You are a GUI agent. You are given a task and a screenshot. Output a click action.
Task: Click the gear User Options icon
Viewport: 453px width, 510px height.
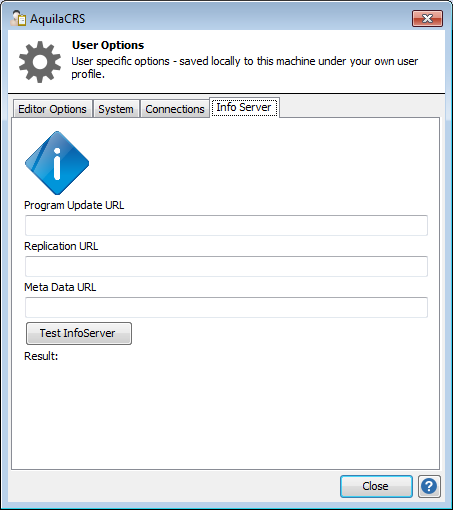point(40,62)
